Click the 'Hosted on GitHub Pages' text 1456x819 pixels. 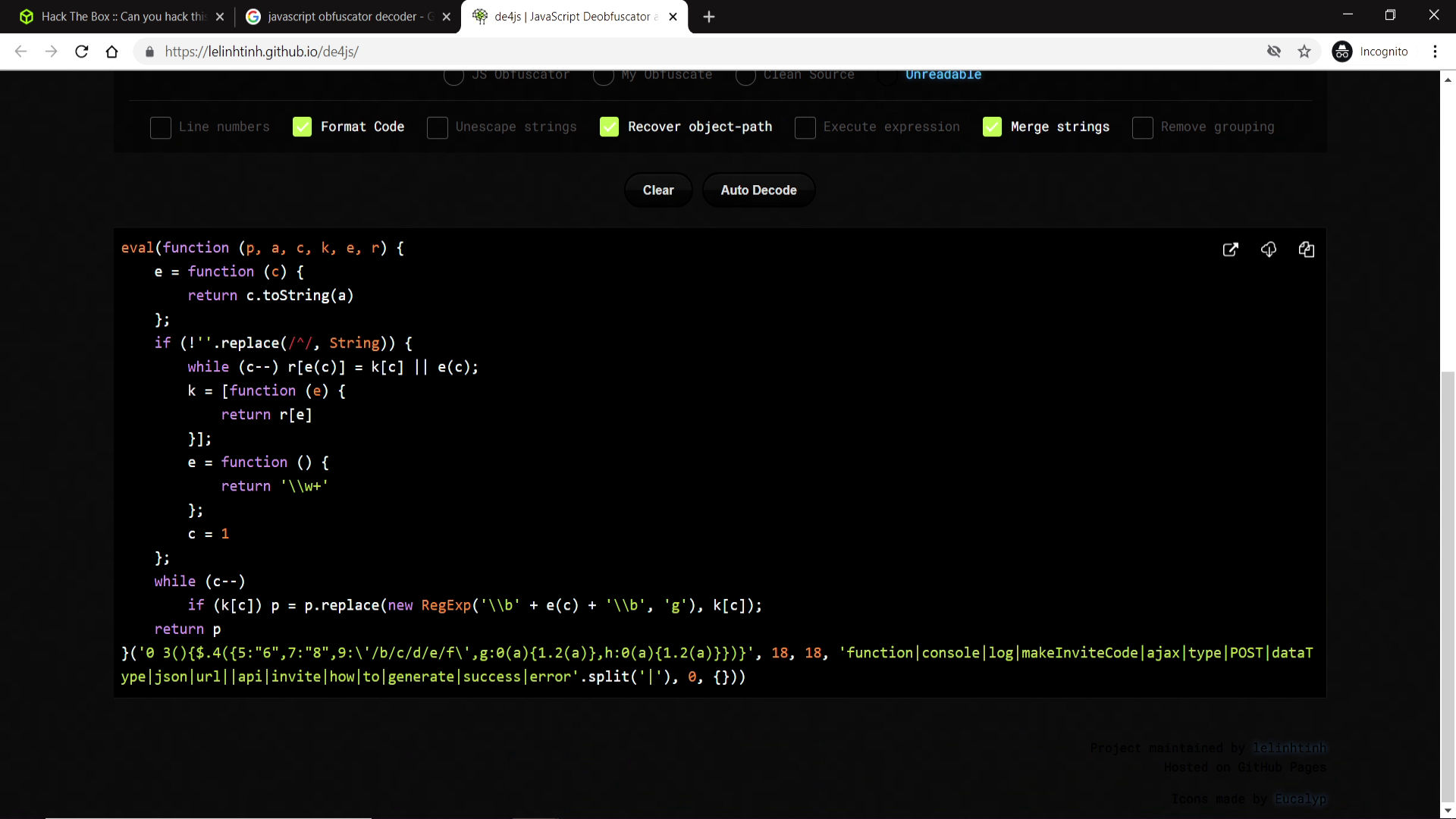point(1245,767)
